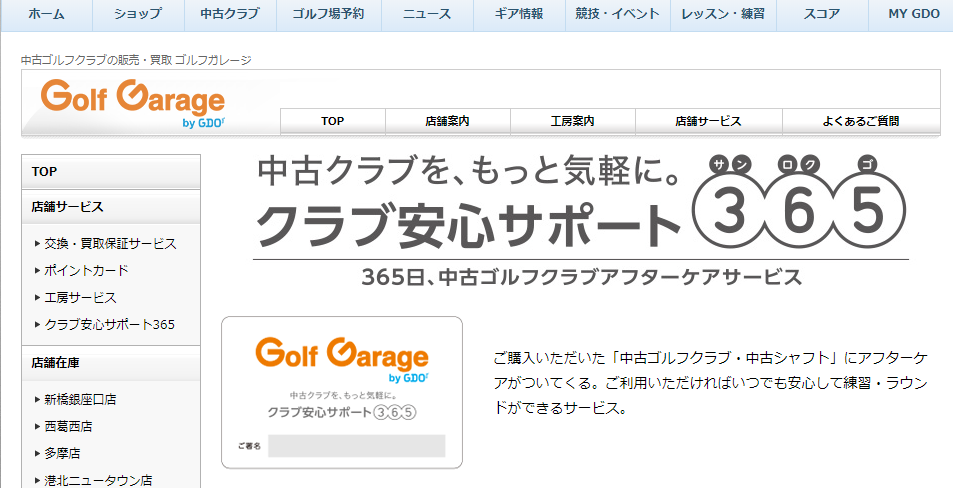Go to スコア in the top navigation
Screen dimensions: 953x488
point(822,14)
